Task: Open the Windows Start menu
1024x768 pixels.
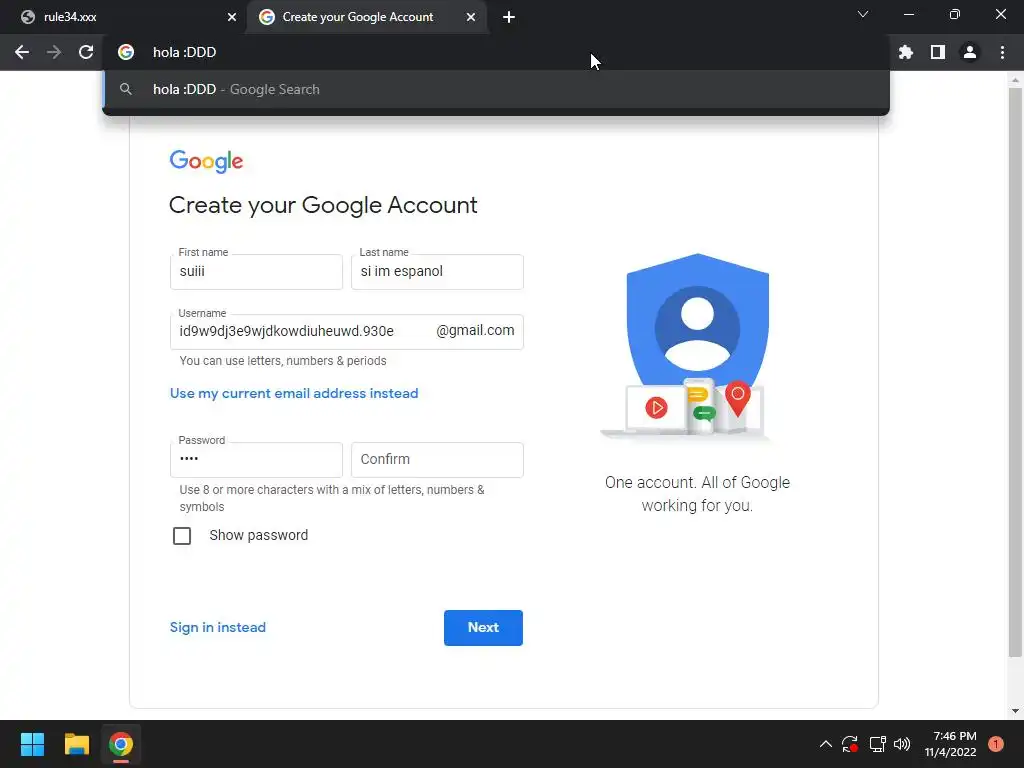Action: [x=32, y=744]
